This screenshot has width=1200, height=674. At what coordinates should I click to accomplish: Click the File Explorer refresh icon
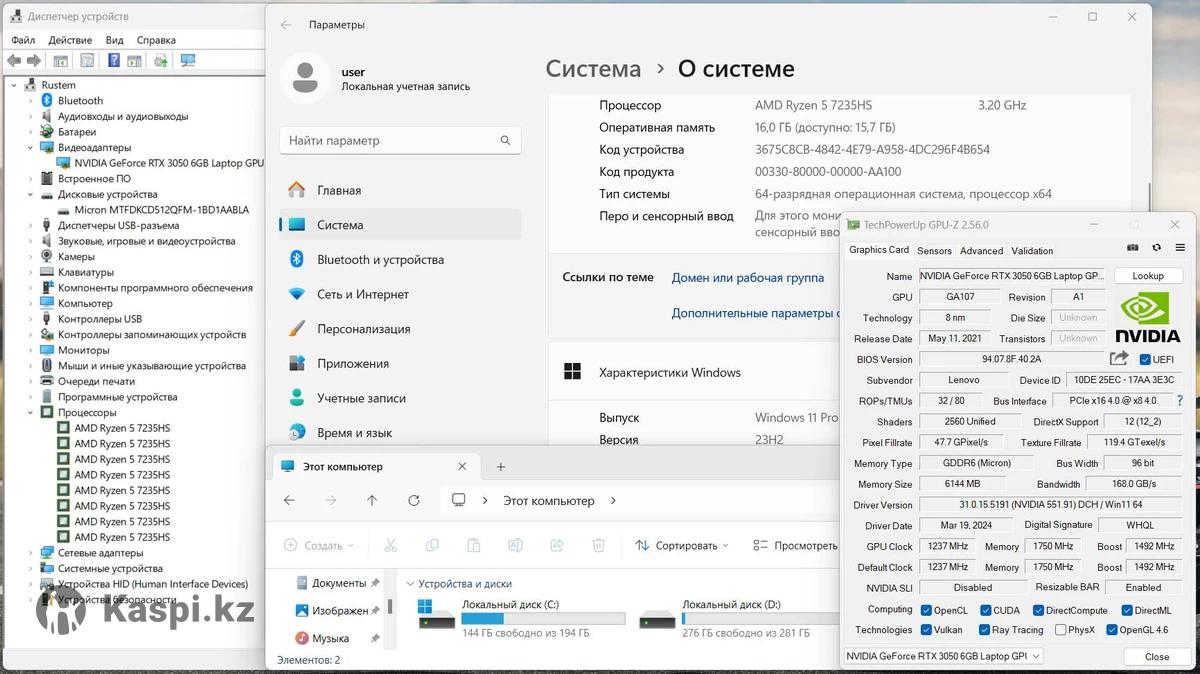click(x=414, y=501)
